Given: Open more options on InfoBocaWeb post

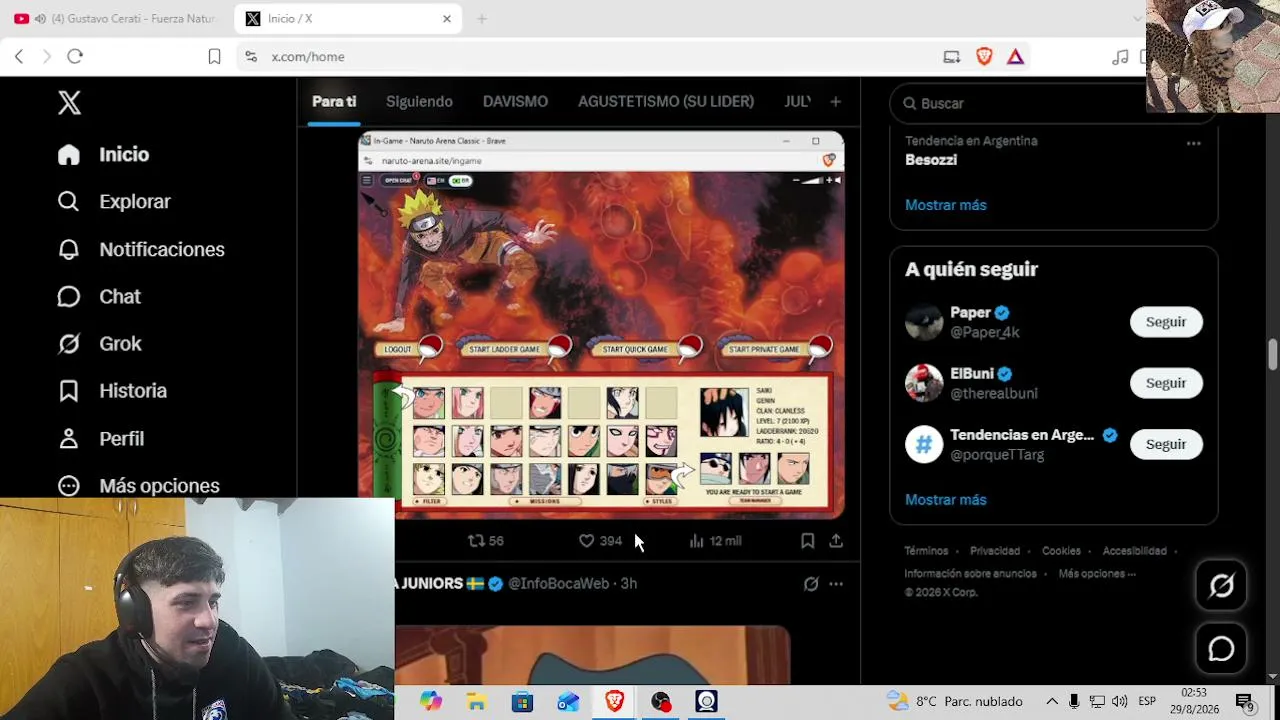Looking at the screenshot, I should pyautogui.click(x=836, y=583).
